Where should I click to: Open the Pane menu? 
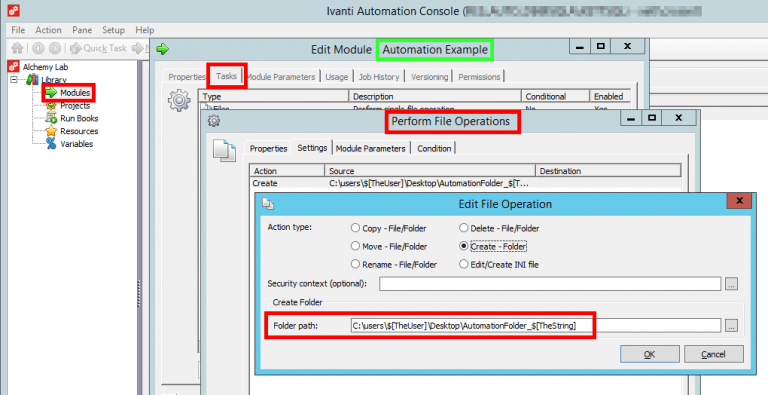(x=82, y=30)
